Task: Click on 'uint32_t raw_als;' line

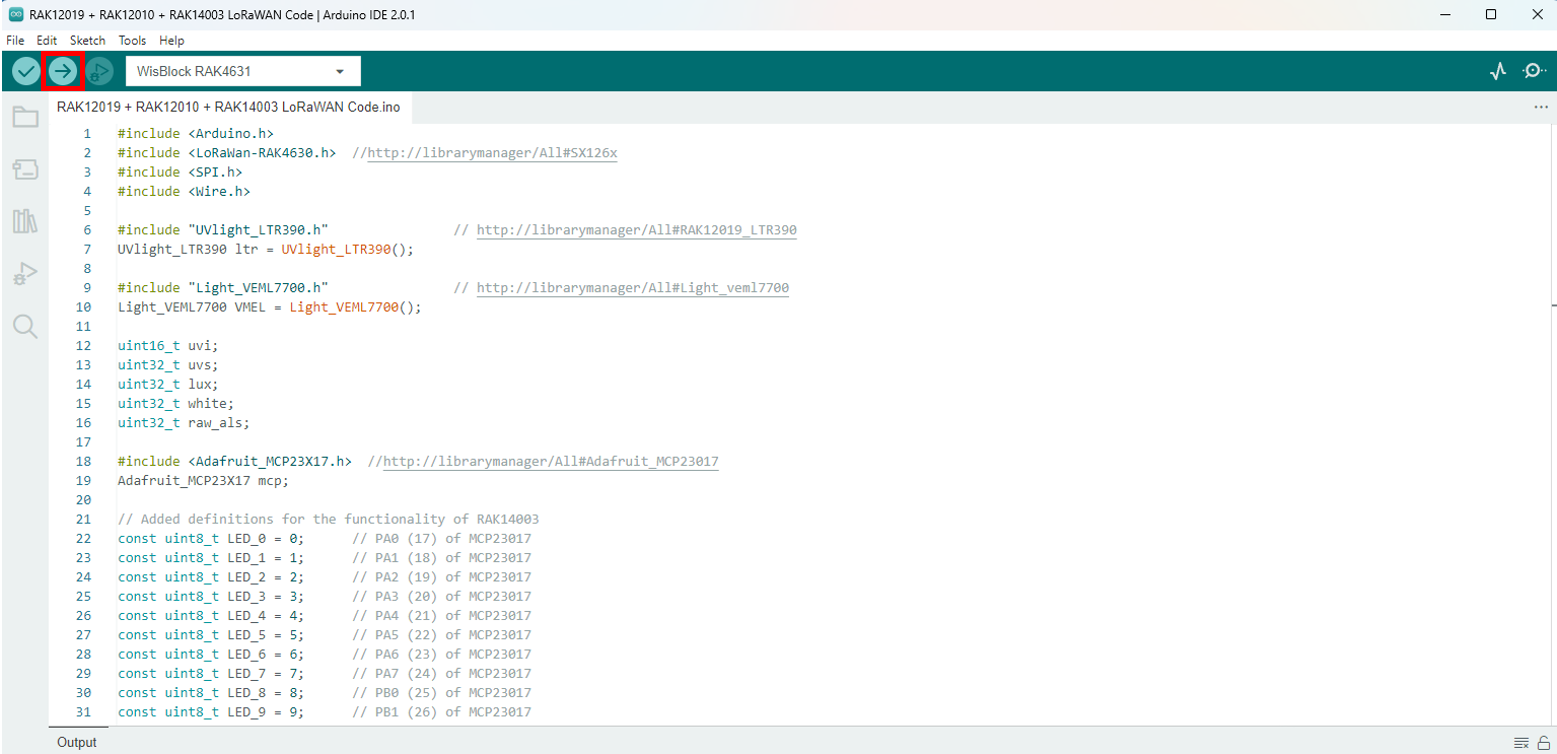Action: pos(183,423)
